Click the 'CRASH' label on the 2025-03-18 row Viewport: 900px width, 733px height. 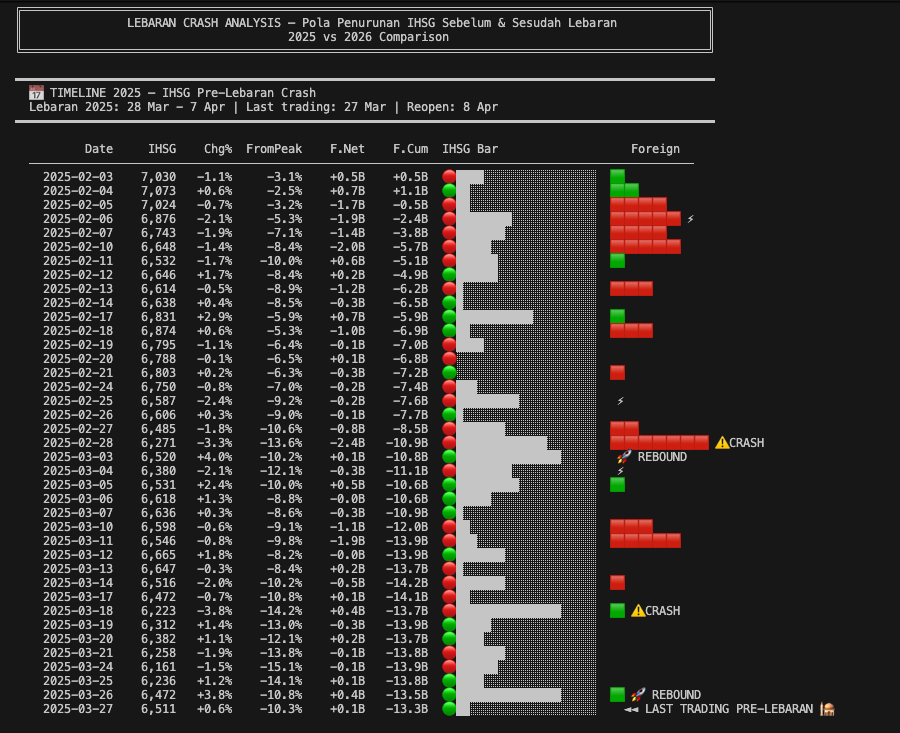point(662,611)
